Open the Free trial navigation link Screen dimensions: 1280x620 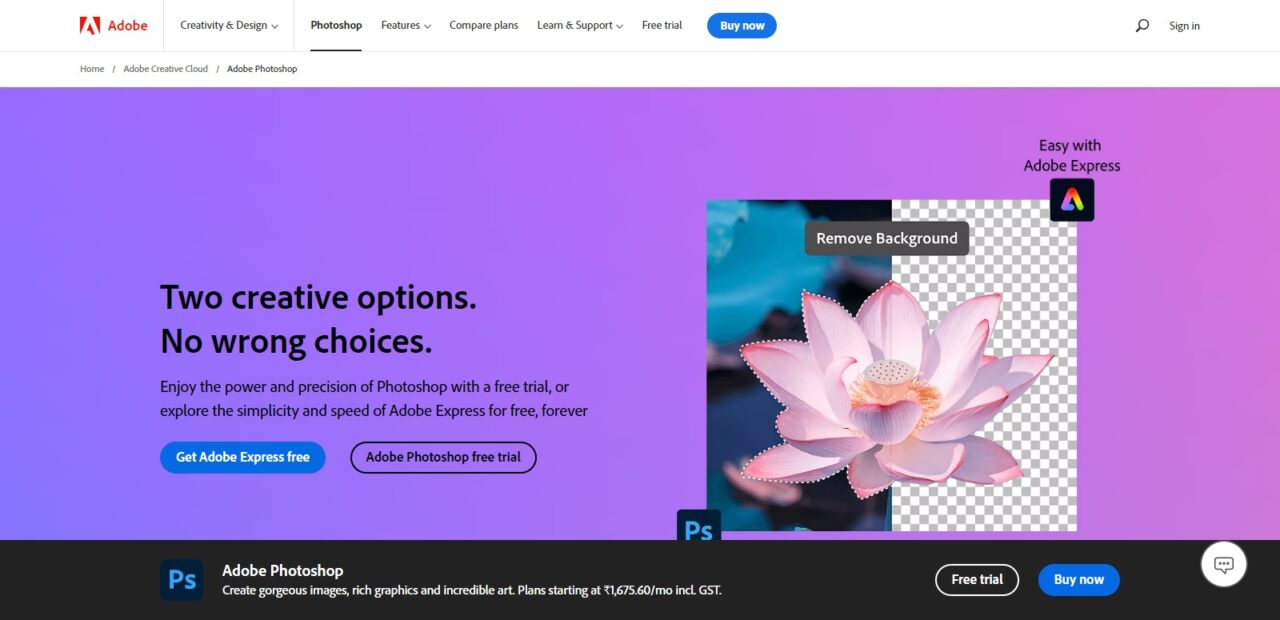pos(662,25)
